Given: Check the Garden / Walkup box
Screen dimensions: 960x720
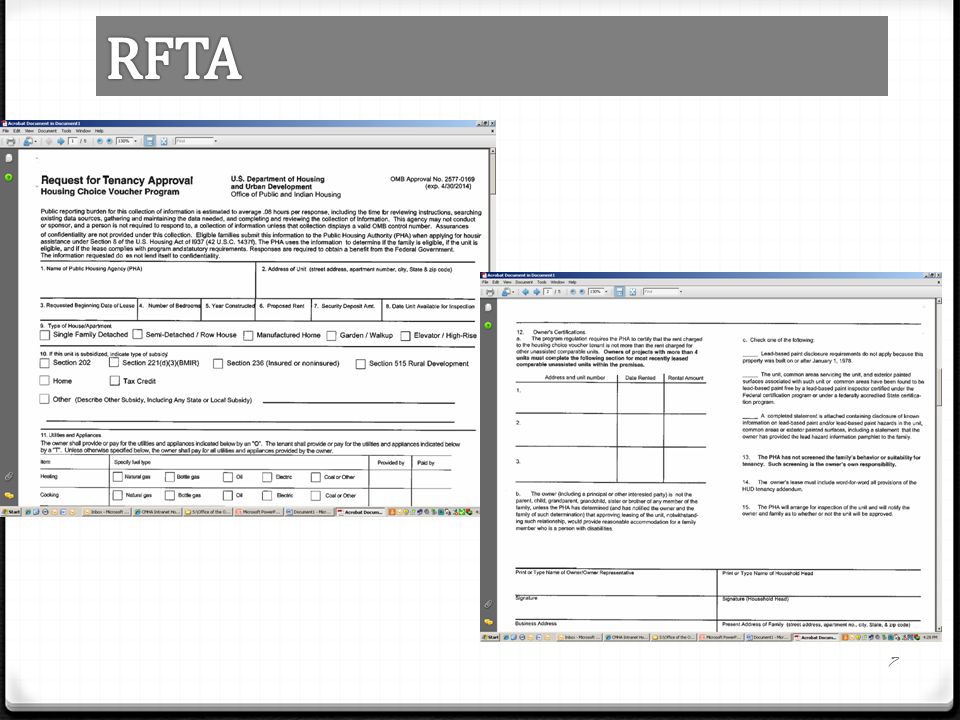Looking at the screenshot, I should click(x=331, y=336).
